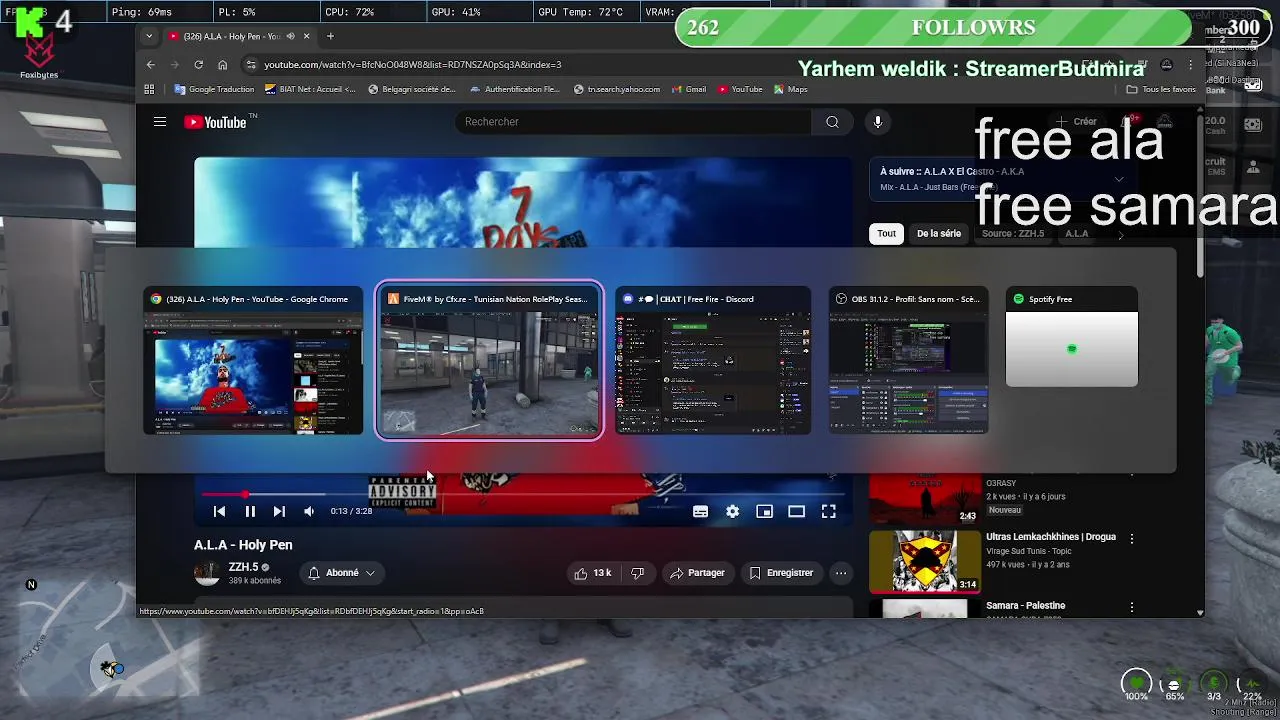The height and width of the screenshot is (720, 1280).
Task: Open the Ultras Lemkachkhines video thumbnail
Action: tap(925, 561)
